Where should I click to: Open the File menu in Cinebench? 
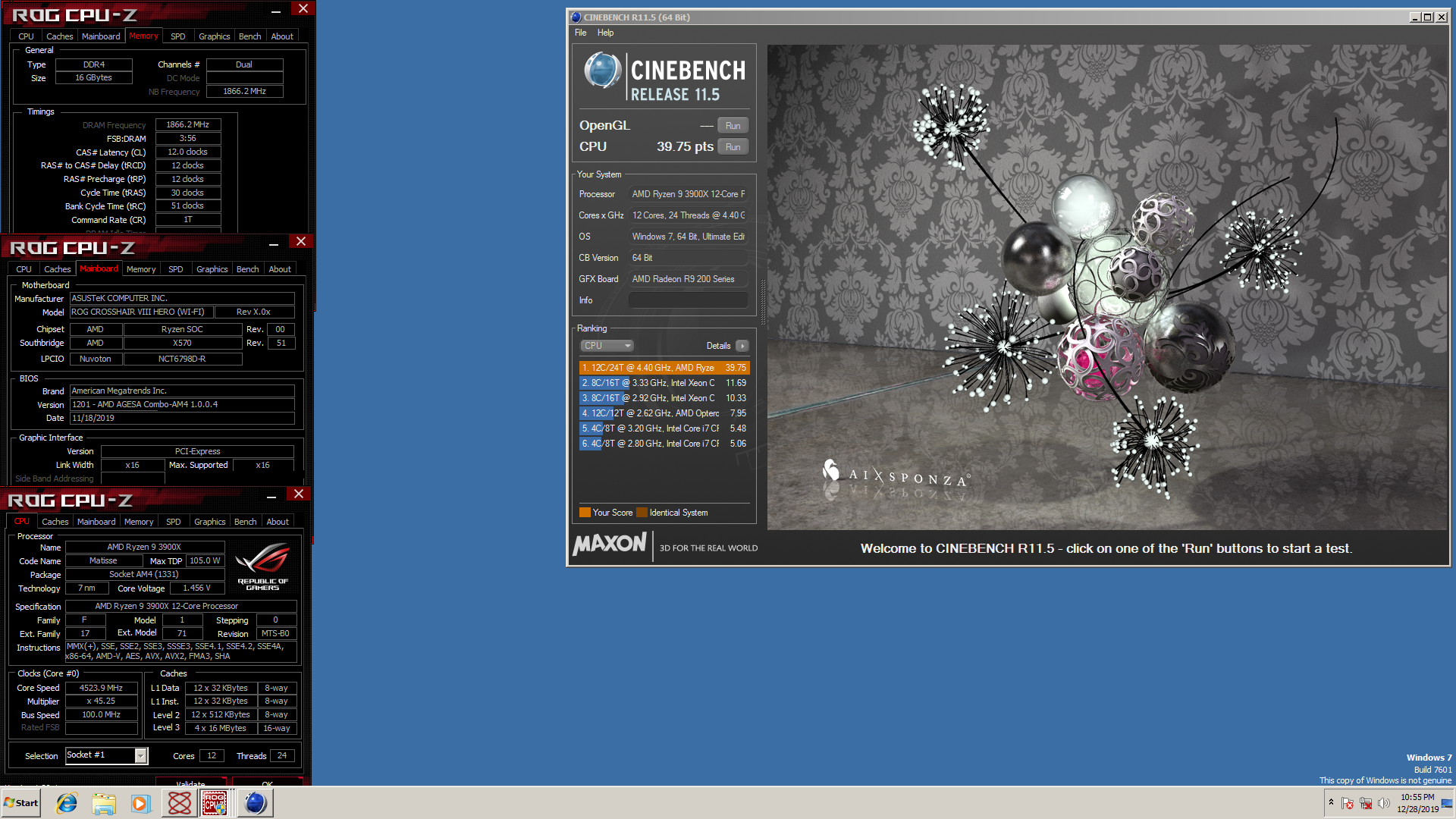[580, 33]
